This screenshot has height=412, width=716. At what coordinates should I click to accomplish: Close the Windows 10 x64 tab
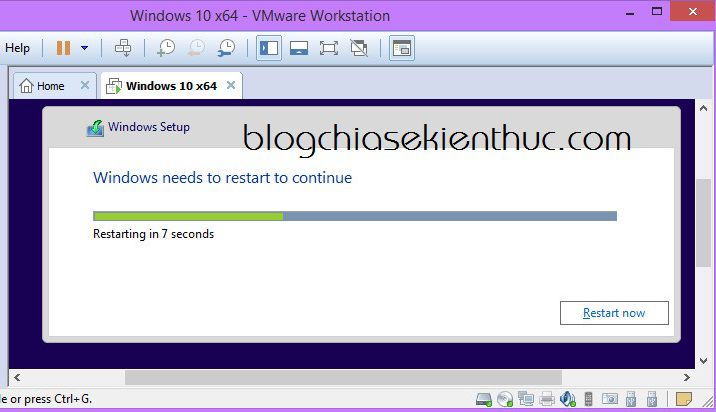click(x=231, y=85)
